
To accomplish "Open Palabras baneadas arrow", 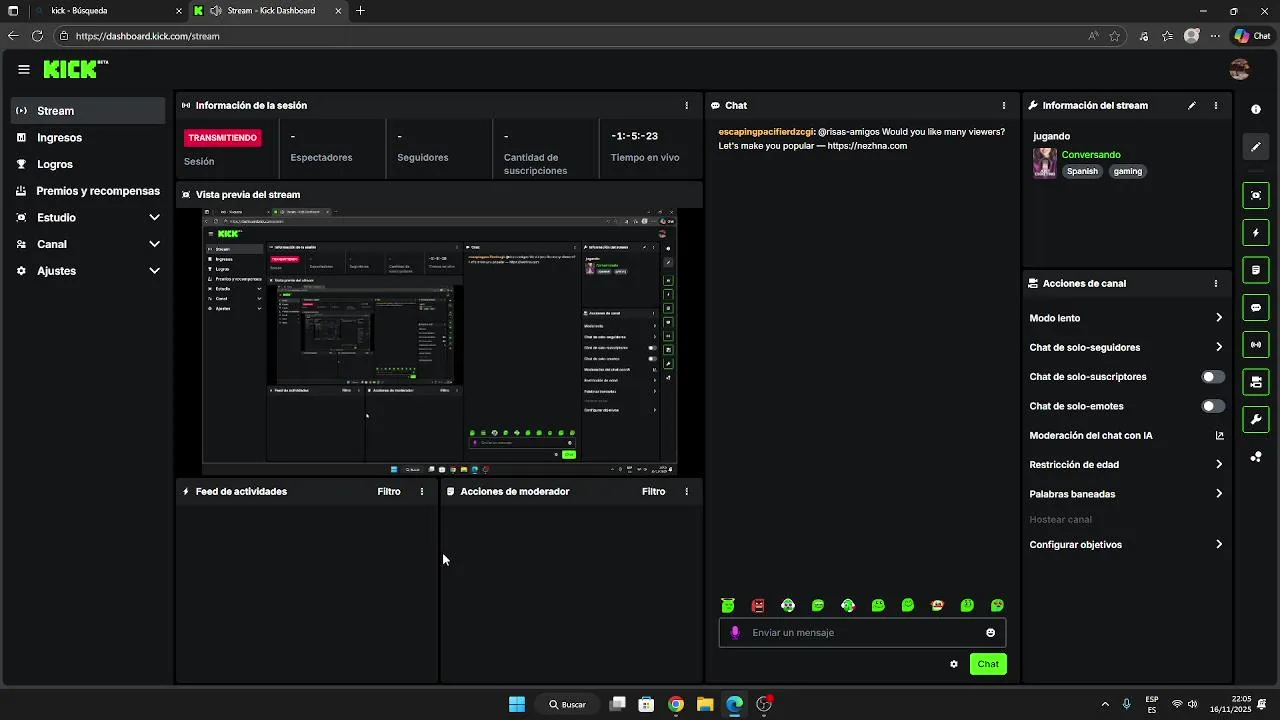I will pos(1219,494).
